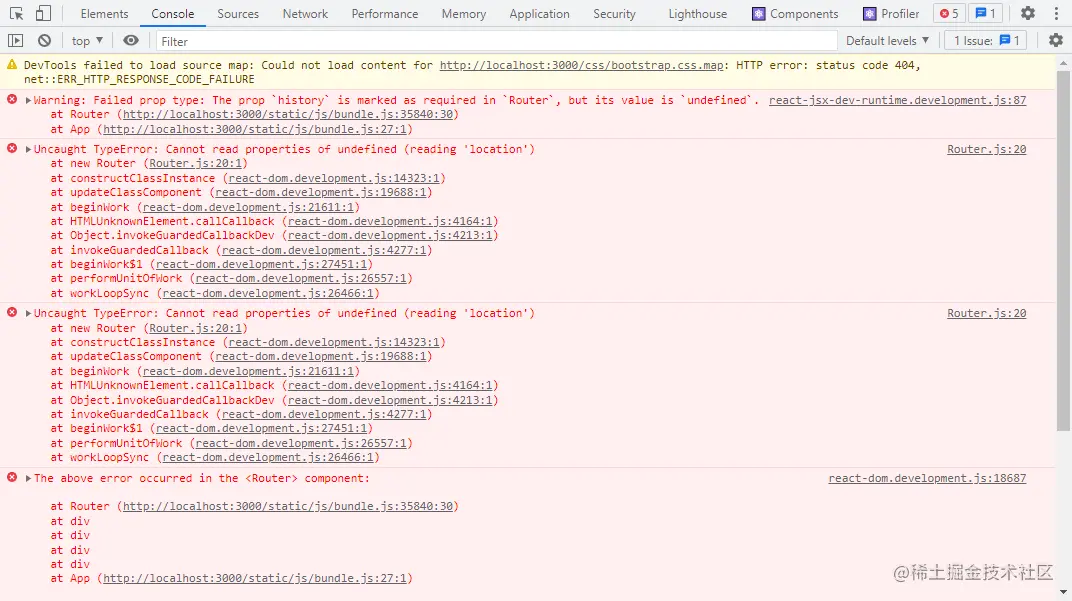Click scrollbar up arrow
This screenshot has width=1072, height=601.
(x=1063, y=63)
